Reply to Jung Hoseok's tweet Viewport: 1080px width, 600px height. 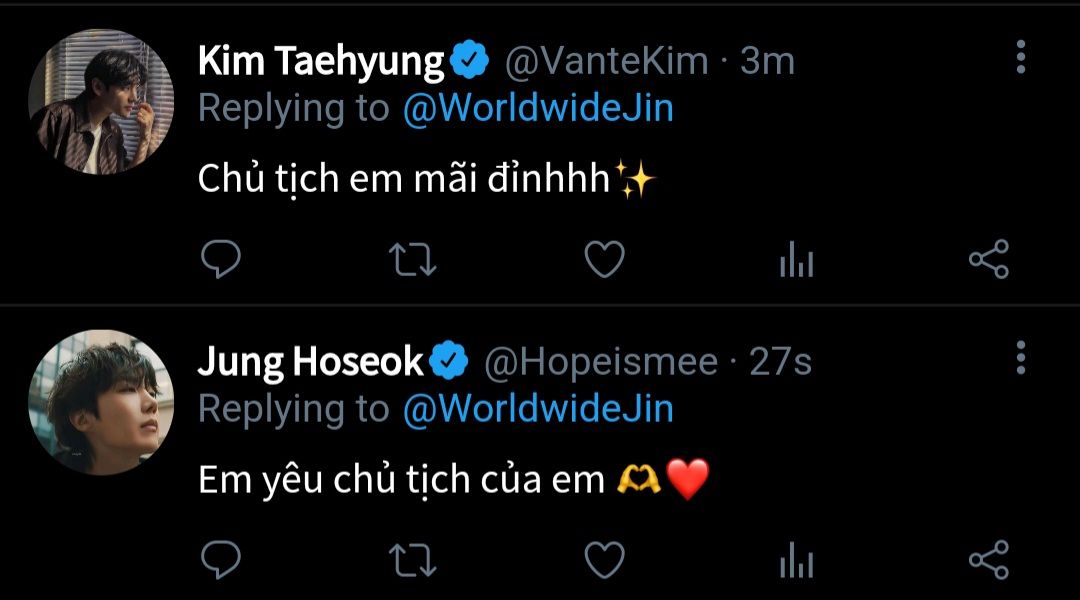(x=220, y=559)
